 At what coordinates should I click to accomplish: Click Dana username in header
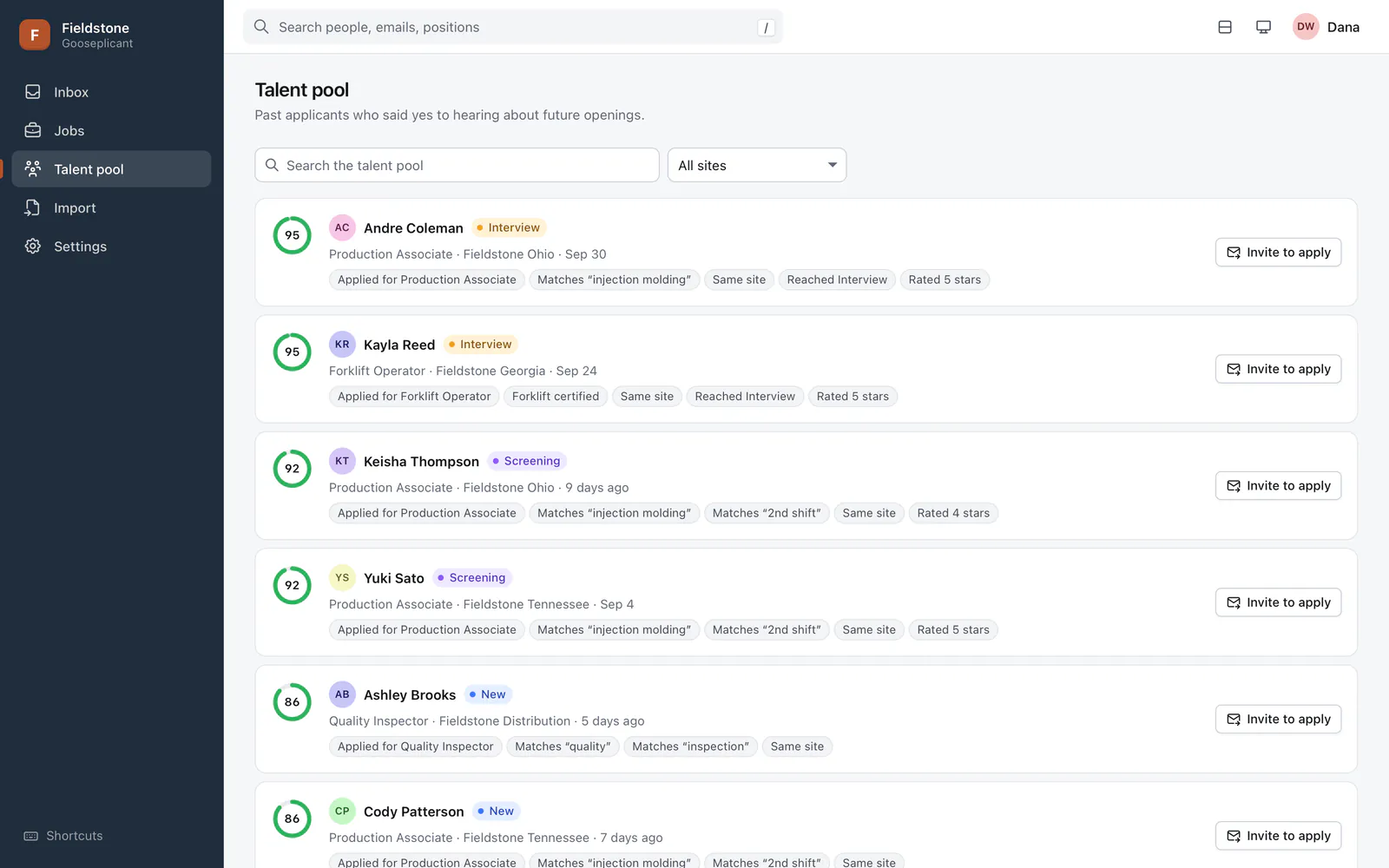(1343, 27)
